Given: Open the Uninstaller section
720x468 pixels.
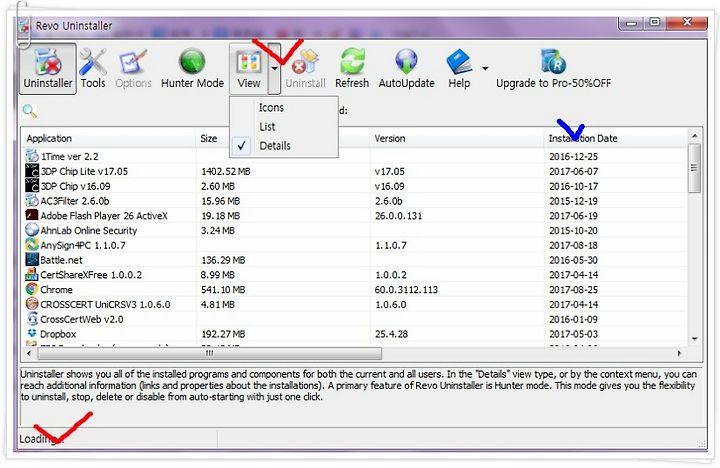Looking at the screenshot, I should [x=48, y=69].
